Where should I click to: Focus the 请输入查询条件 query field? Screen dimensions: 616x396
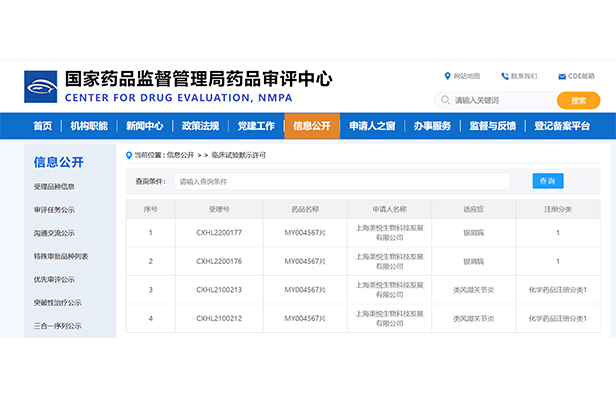[x=342, y=181]
